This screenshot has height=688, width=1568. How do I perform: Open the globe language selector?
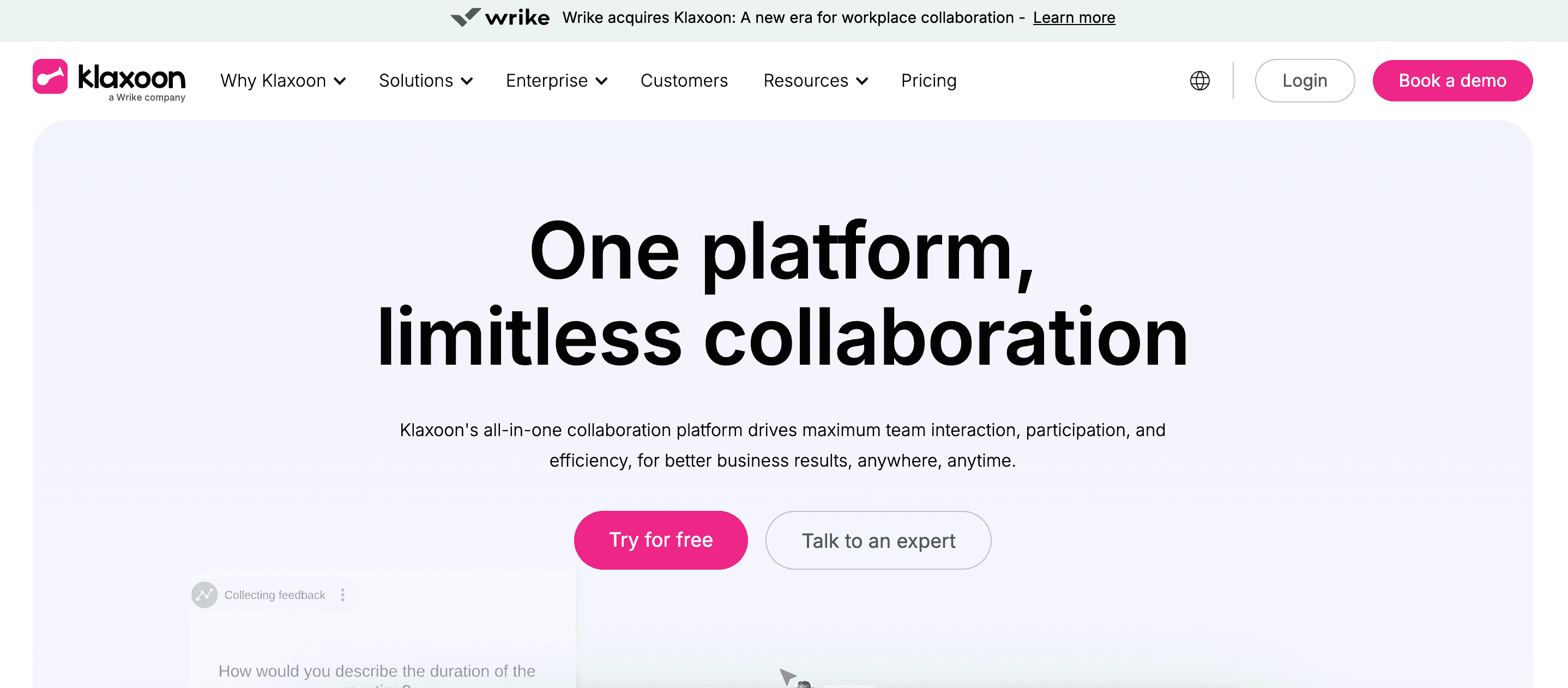point(1200,80)
